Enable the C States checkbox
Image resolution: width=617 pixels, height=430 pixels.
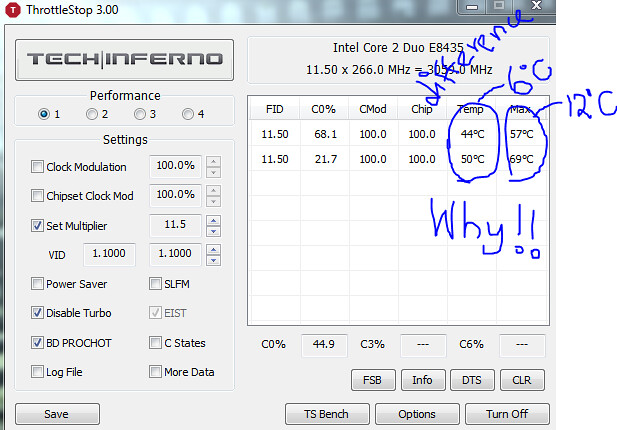[155, 343]
